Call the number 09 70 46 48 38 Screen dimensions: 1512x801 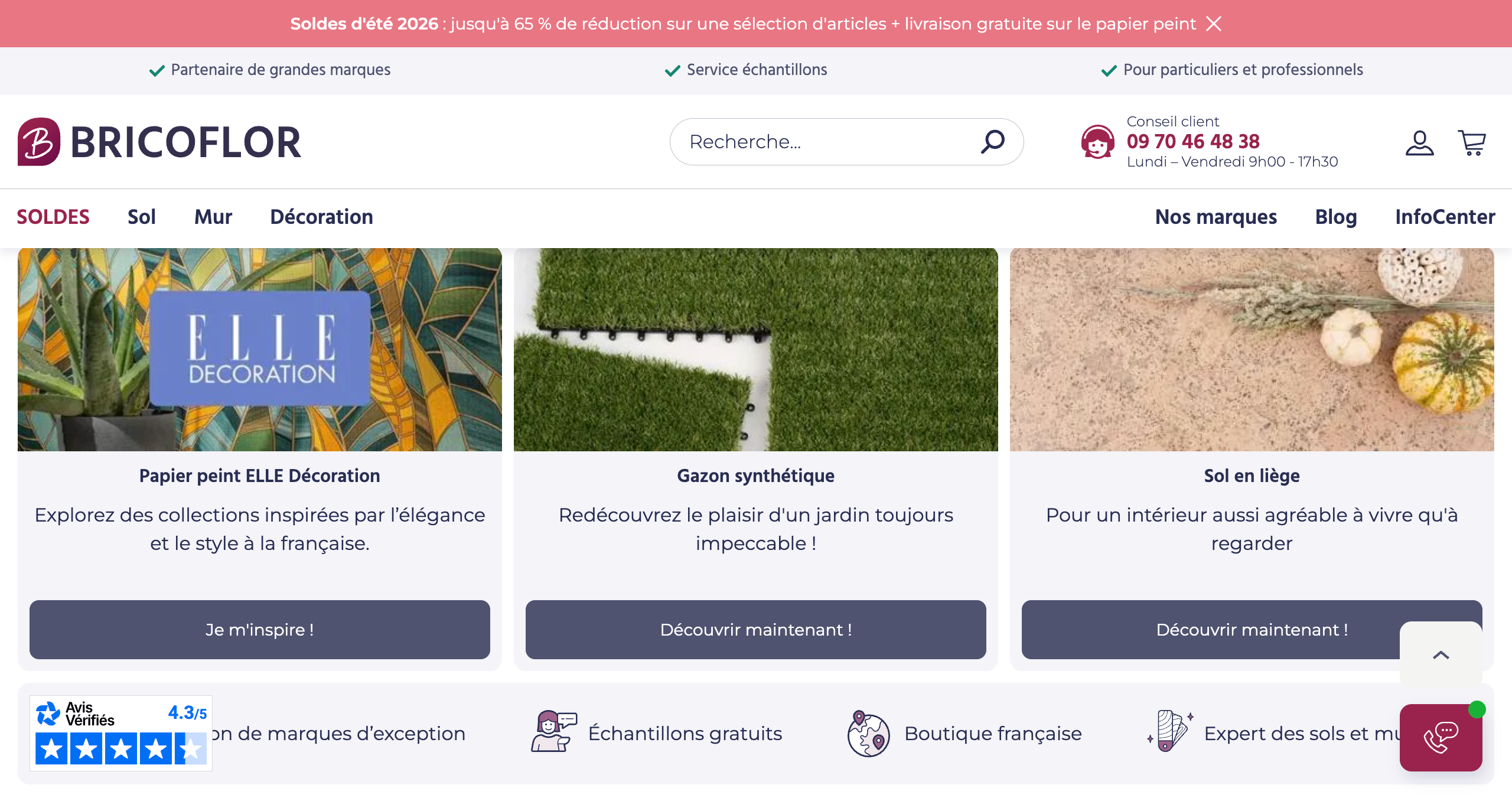click(x=1193, y=142)
